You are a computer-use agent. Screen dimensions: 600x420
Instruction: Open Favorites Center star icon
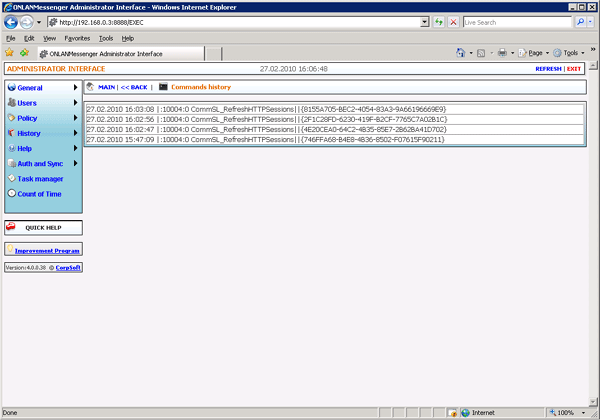coord(9,53)
